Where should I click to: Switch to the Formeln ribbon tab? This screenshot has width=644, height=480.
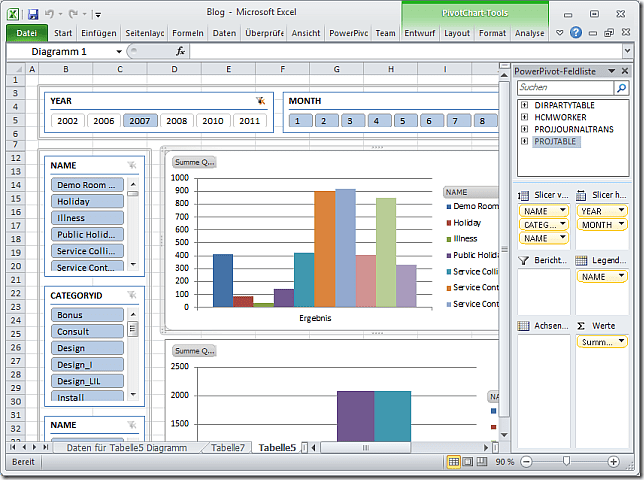188,33
